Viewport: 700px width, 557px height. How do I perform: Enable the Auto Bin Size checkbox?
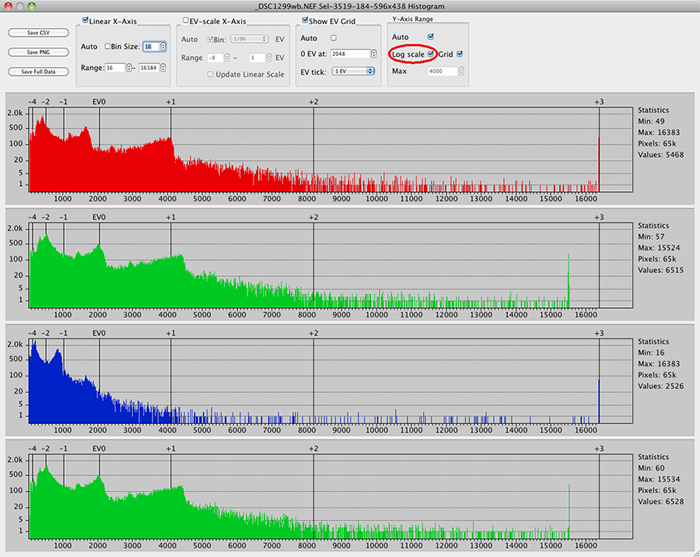tap(107, 46)
